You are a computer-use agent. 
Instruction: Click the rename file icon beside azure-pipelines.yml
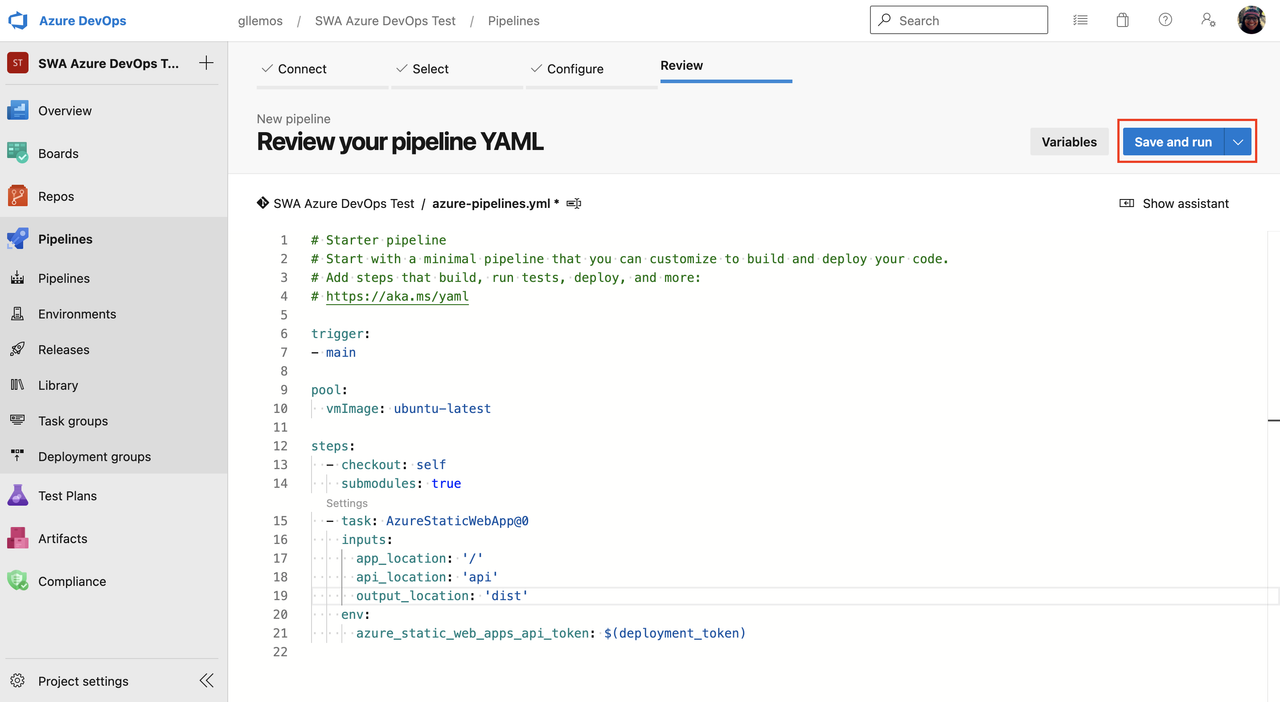pos(573,204)
